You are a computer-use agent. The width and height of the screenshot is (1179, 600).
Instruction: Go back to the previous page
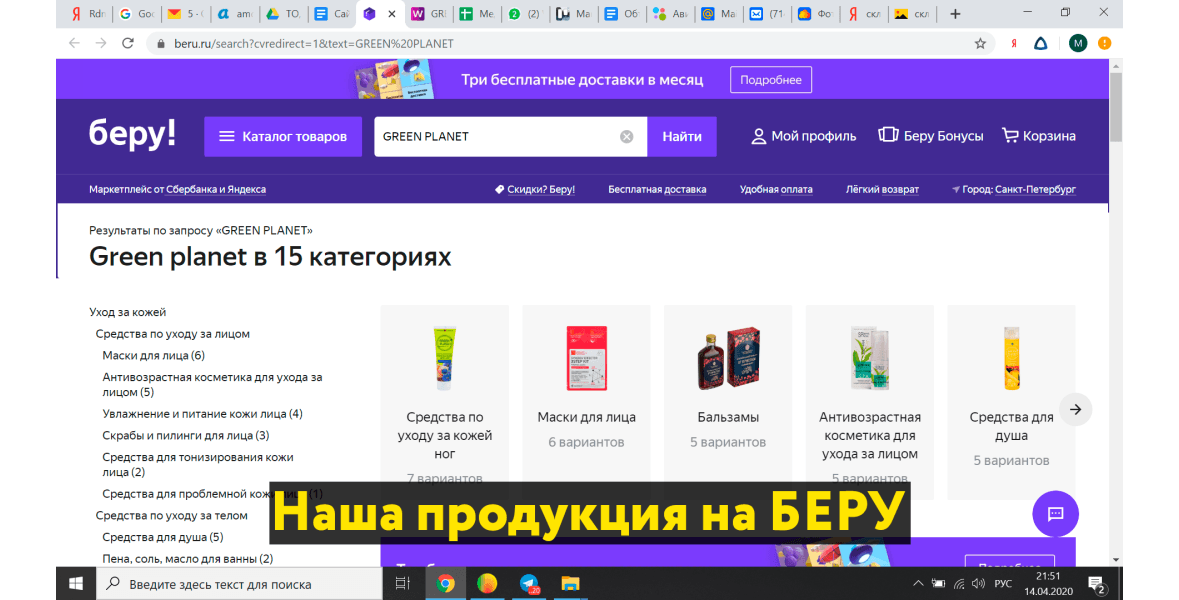click(x=74, y=44)
